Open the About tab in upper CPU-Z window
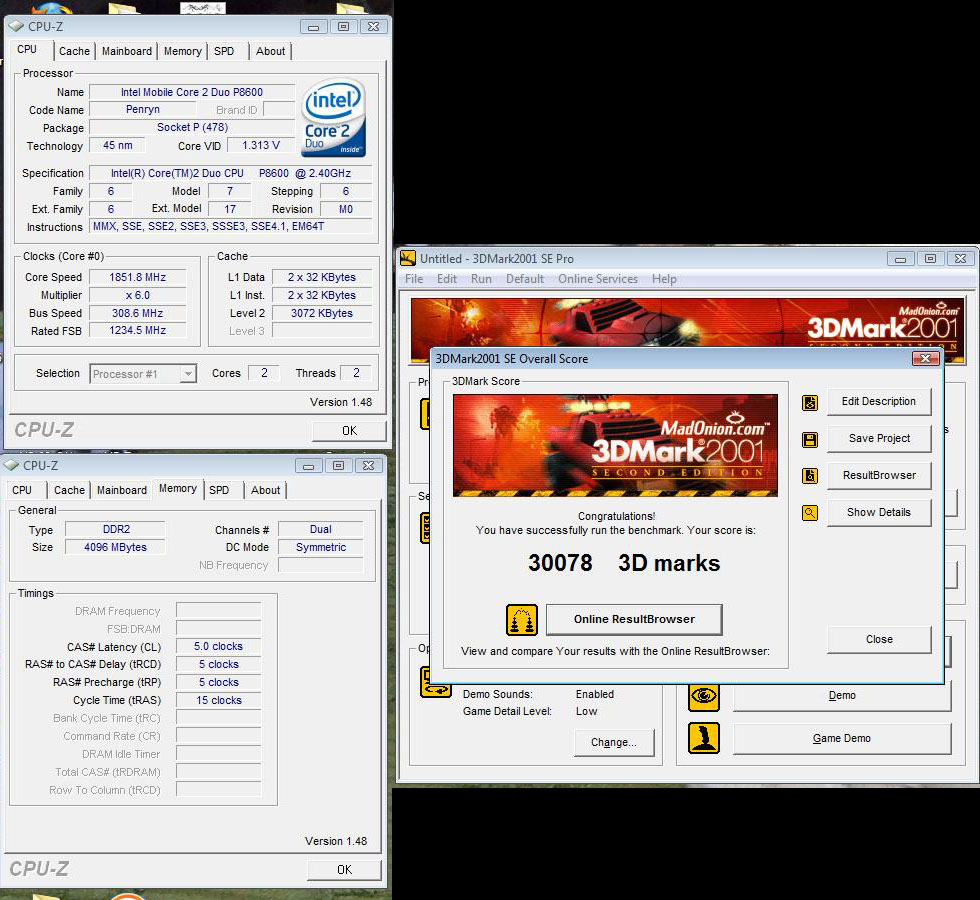The width and height of the screenshot is (980, 900). coord(270,51)
